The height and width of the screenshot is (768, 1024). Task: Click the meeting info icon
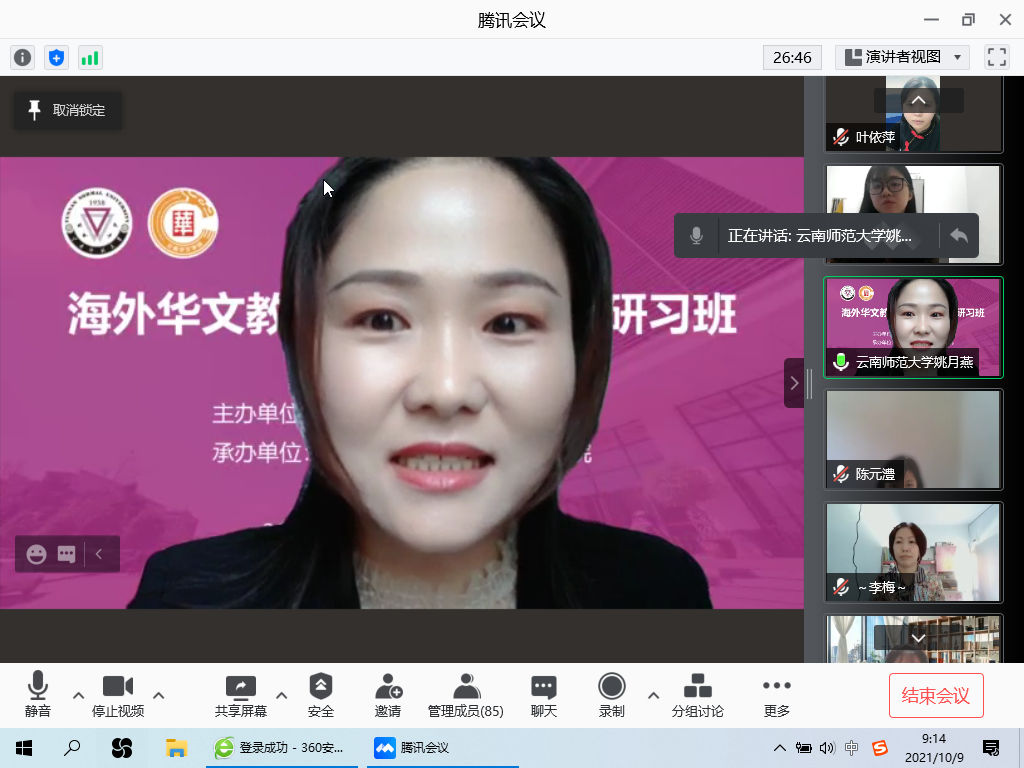click(22, 57)
